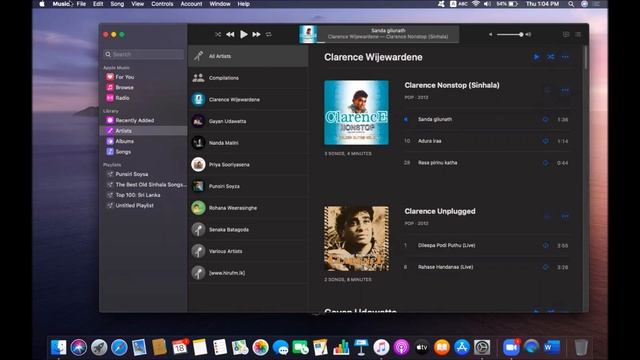Open App Store from the Dock
Viewport: 640px width, 360px height.
pos(462,347)
